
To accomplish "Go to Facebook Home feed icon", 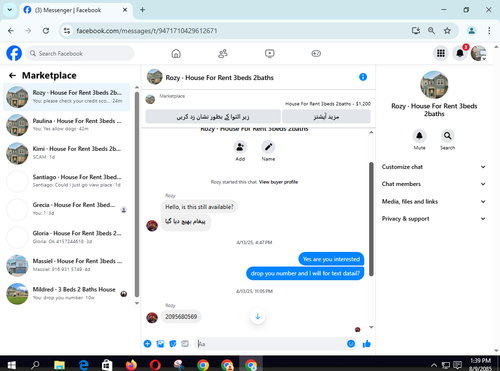I will (176, 53).
